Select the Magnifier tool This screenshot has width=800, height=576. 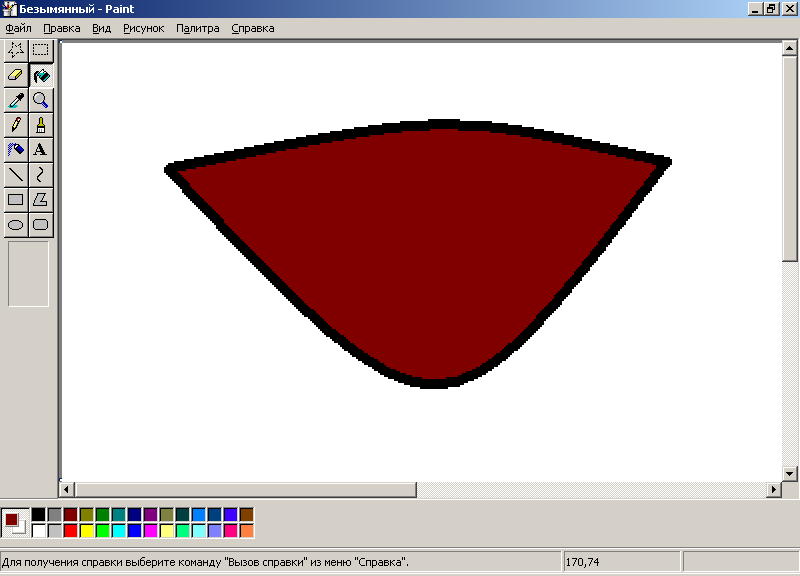(41, 100)
